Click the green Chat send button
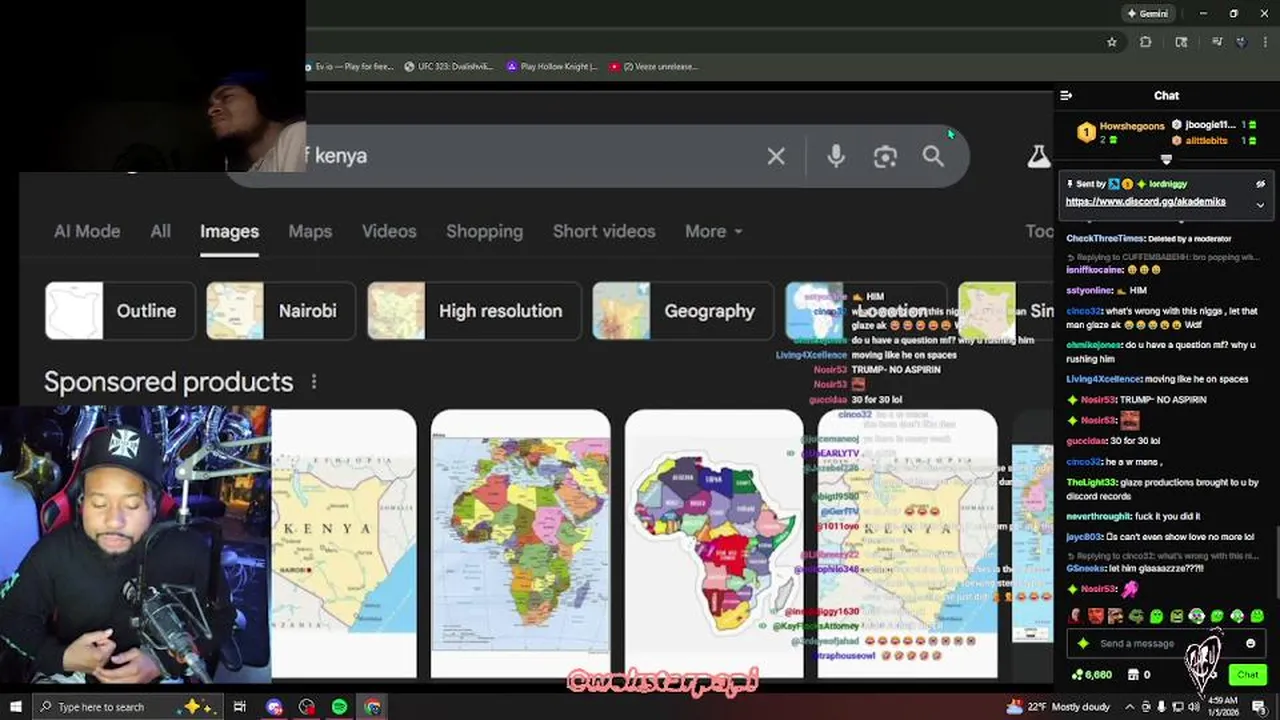 (1247, 675)
